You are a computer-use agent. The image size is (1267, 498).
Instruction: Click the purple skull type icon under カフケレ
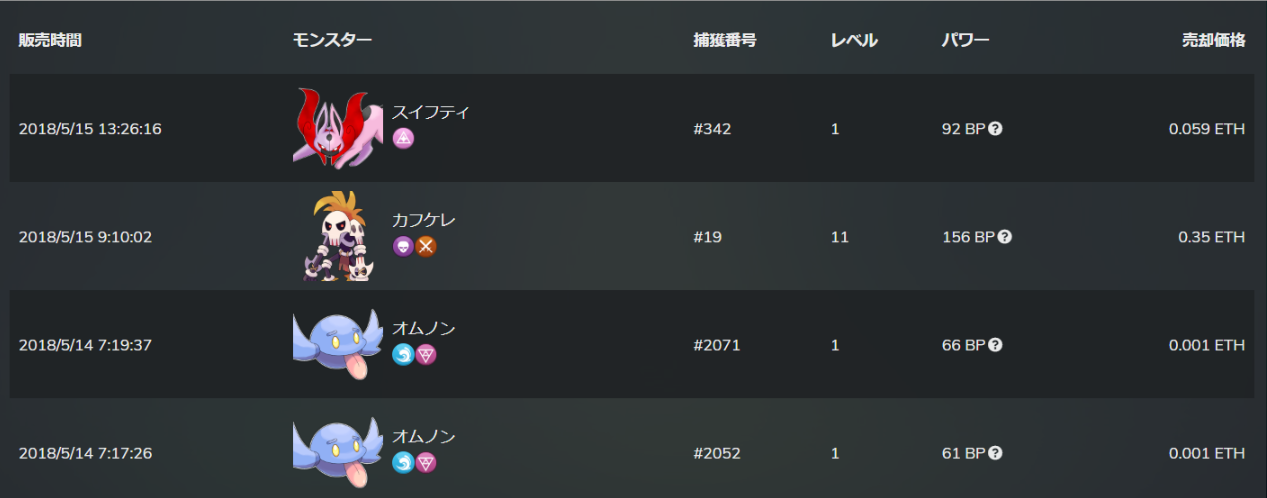[403, 246]
